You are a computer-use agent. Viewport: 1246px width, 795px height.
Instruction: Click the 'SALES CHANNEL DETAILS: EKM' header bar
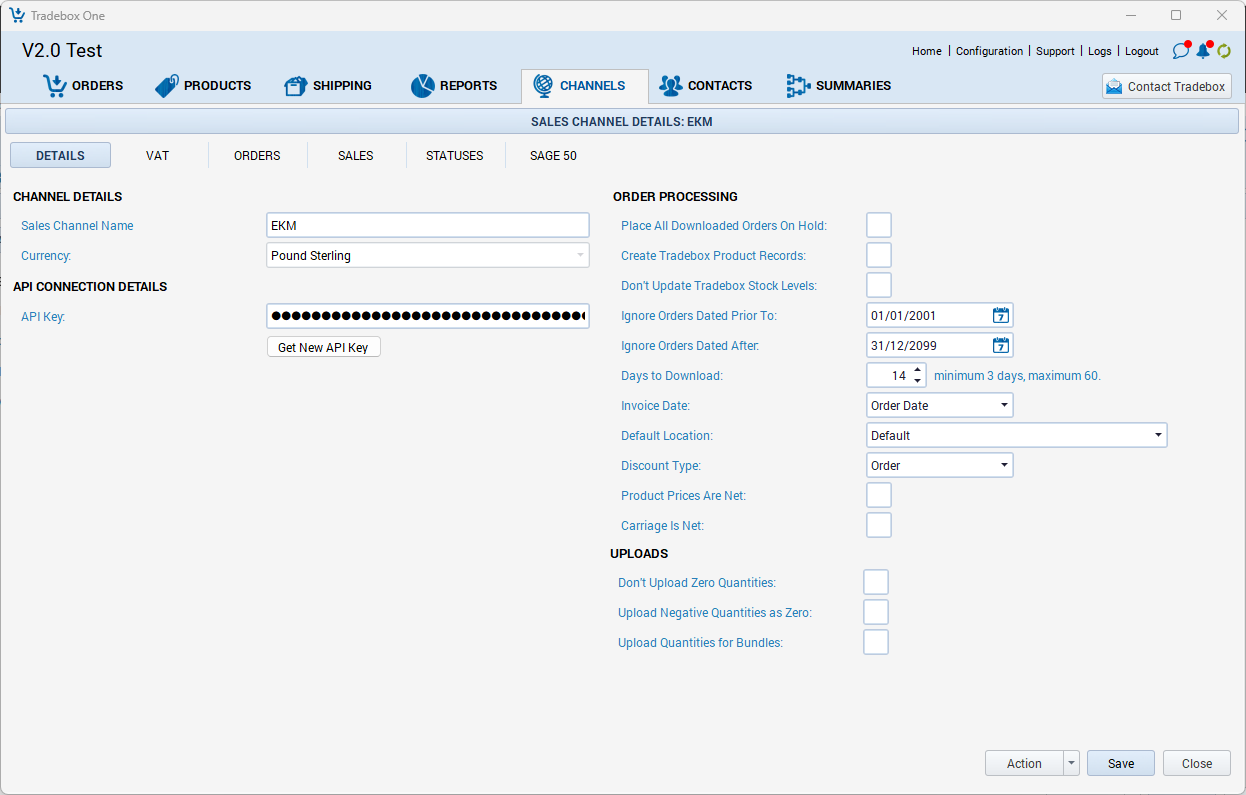[622, 122]
